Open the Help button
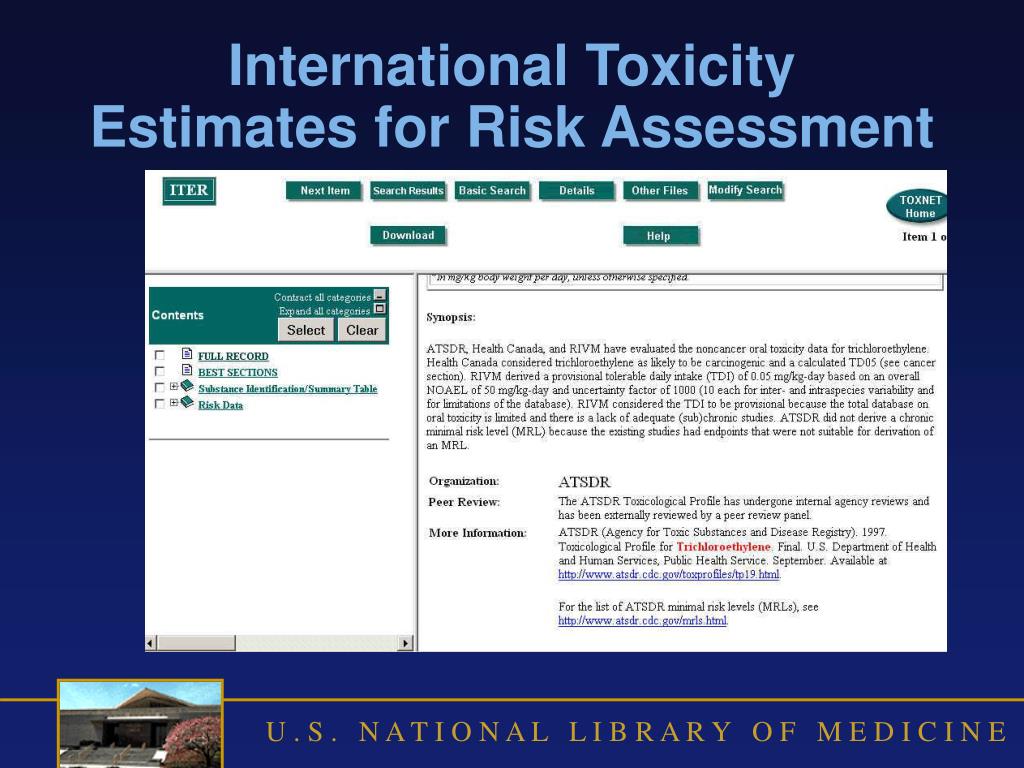This screenshot has height=768, width=1024. pyautogui.click(x=661, y=236)
